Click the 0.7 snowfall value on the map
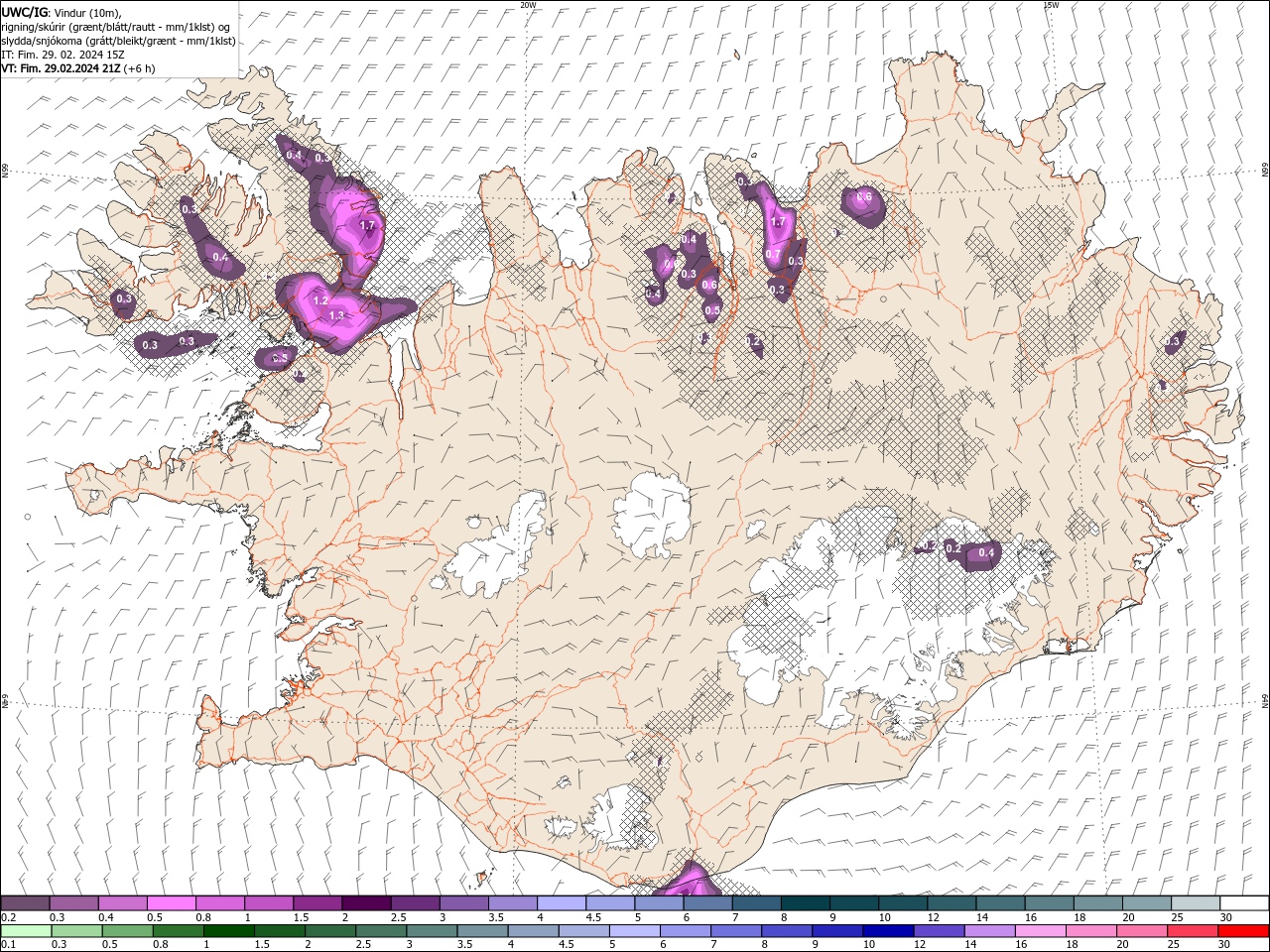Image resolution: width=1270 pixels, height=952 pixels. tap(772, 254)
